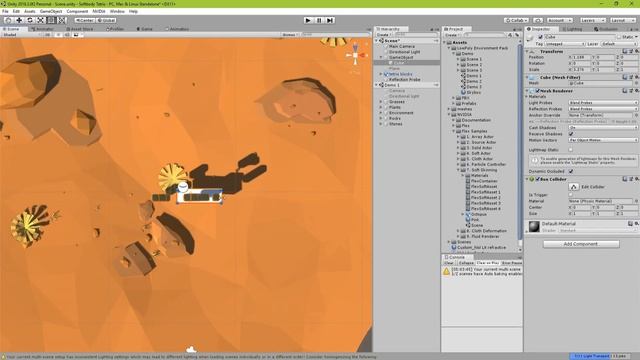
Task: Click the cloud services icon
Action: point(538,20)
